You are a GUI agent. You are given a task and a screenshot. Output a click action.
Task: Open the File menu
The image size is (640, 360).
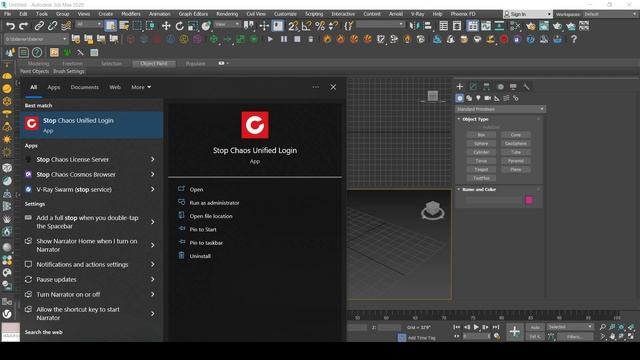tap(7, 14)
